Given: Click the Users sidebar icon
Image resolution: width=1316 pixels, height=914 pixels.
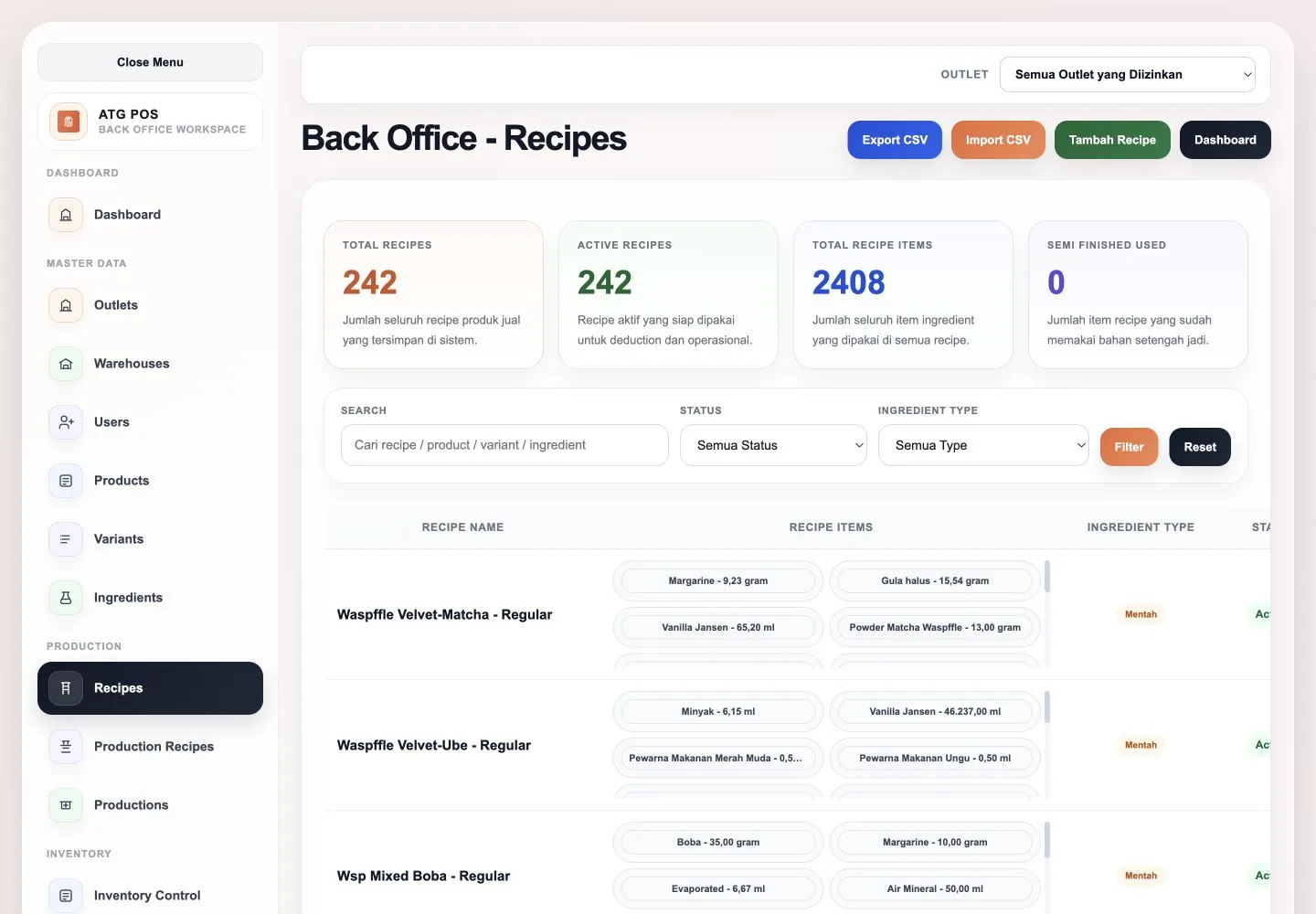Looking at the screenshot, I should tap(66, 422).
